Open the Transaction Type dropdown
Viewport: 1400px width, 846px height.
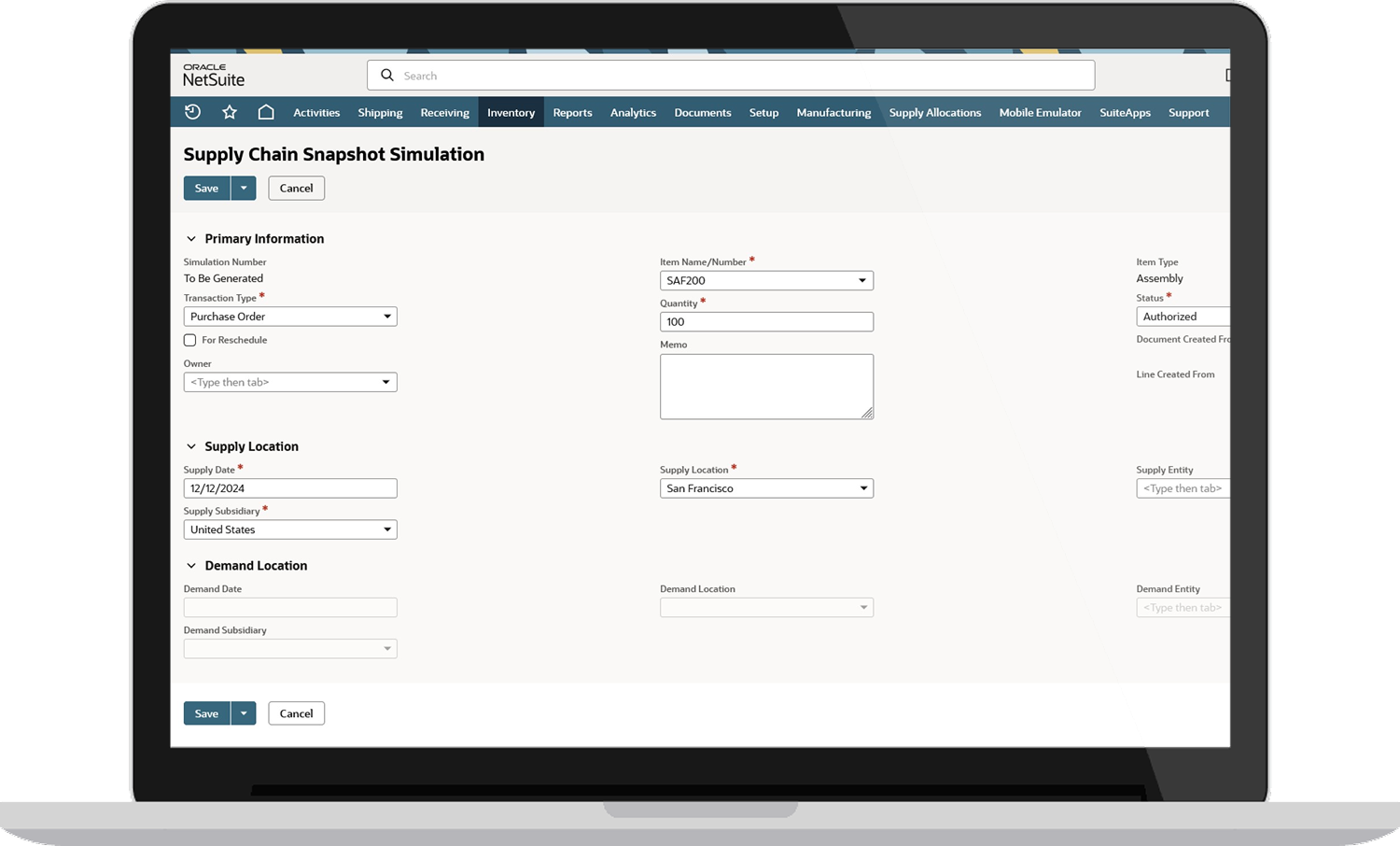tap(388, 316)
